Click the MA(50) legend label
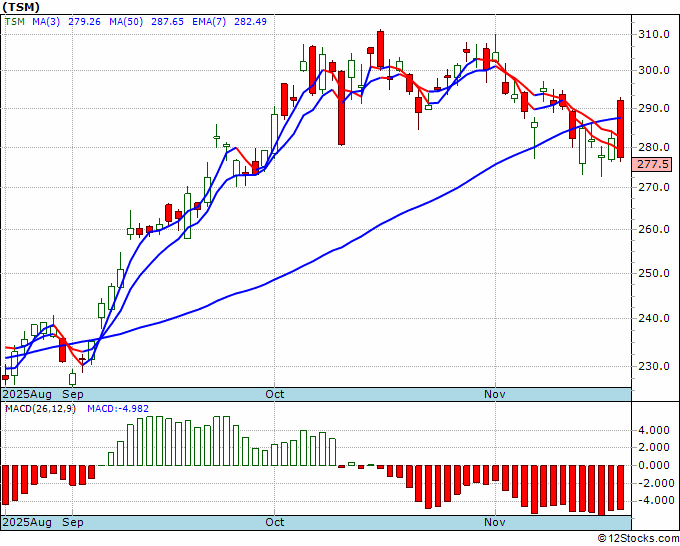 point(126,22)
